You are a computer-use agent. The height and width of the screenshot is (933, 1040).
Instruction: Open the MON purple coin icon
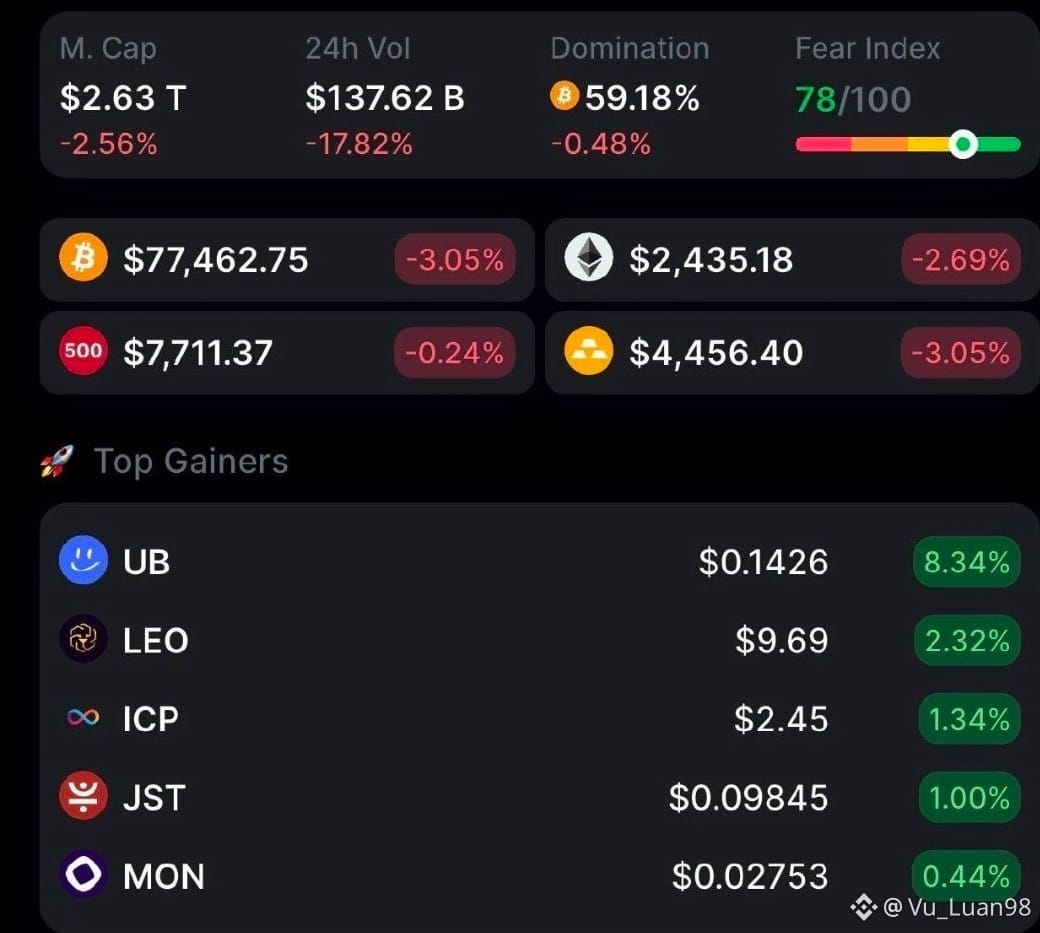(84, 875)
